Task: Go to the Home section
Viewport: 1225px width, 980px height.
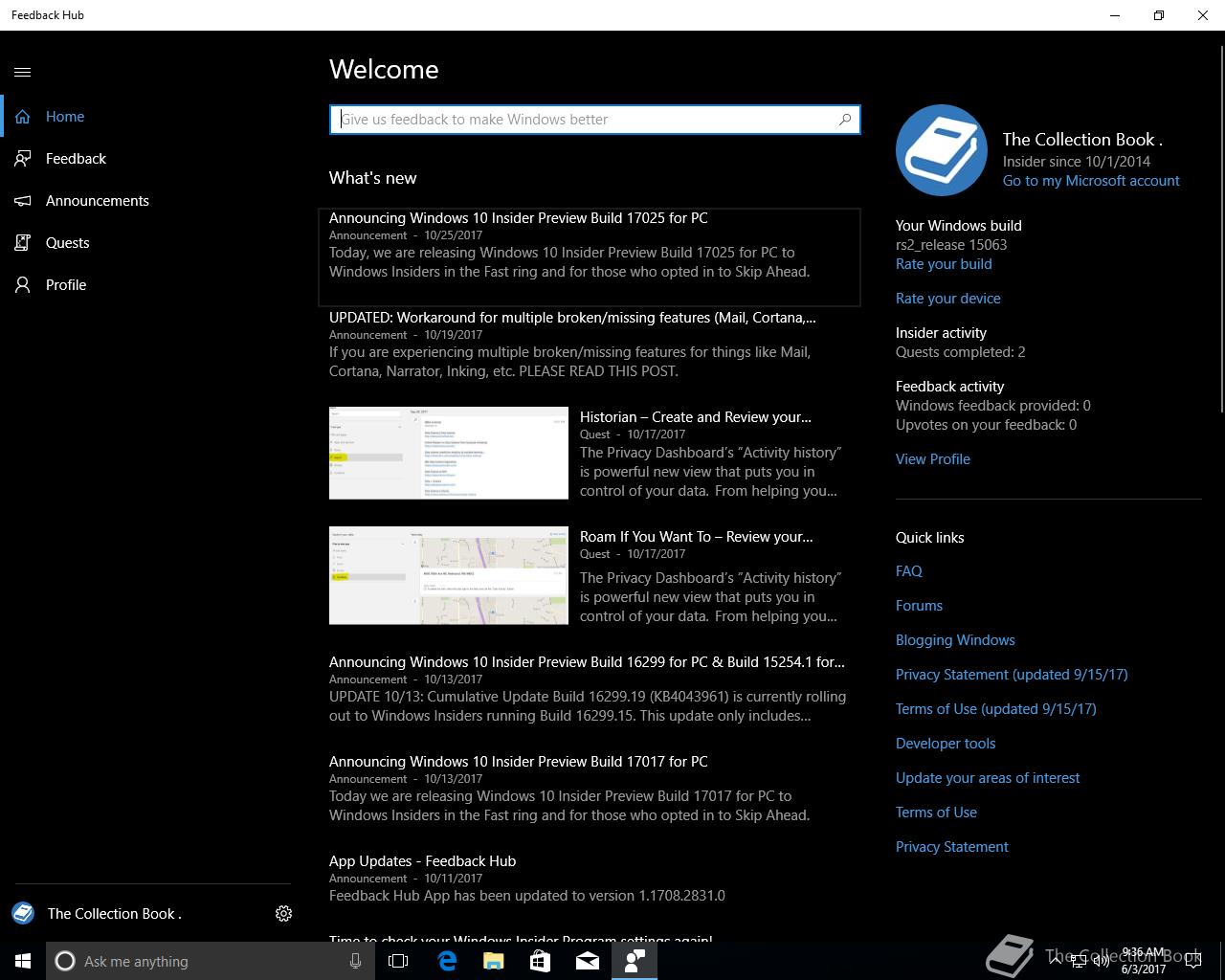Action: tap(153, 117)
